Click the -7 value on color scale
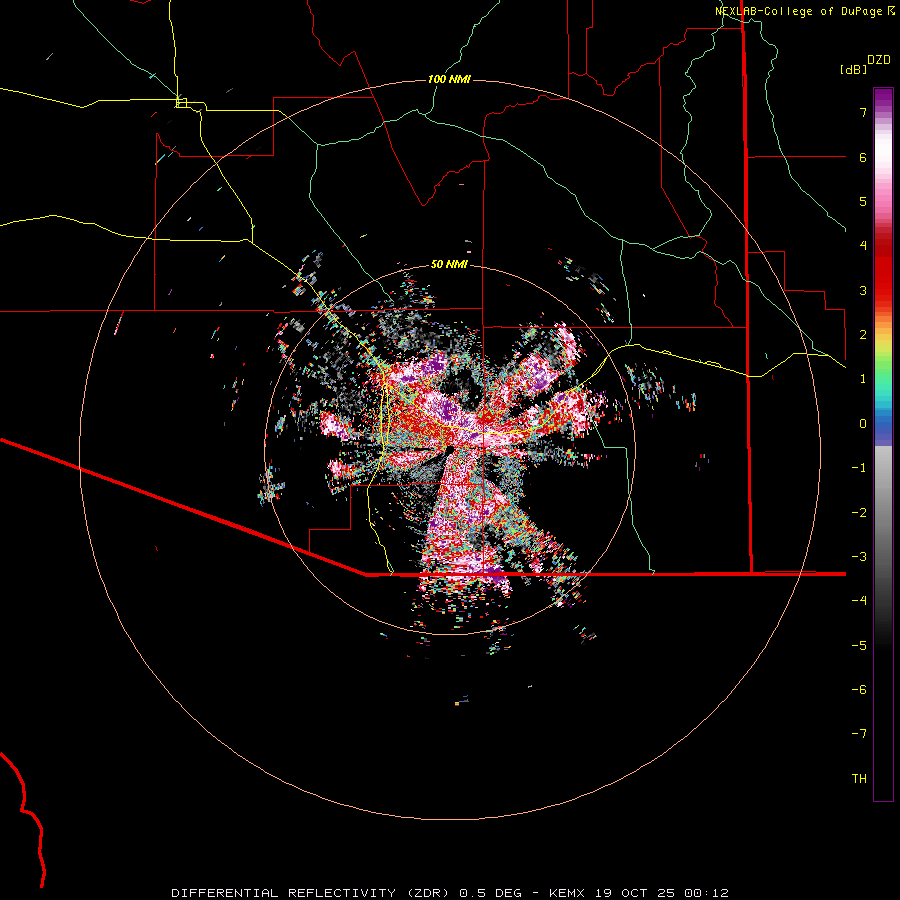Viewport: 900px width, 900px height. coord(859,734)
